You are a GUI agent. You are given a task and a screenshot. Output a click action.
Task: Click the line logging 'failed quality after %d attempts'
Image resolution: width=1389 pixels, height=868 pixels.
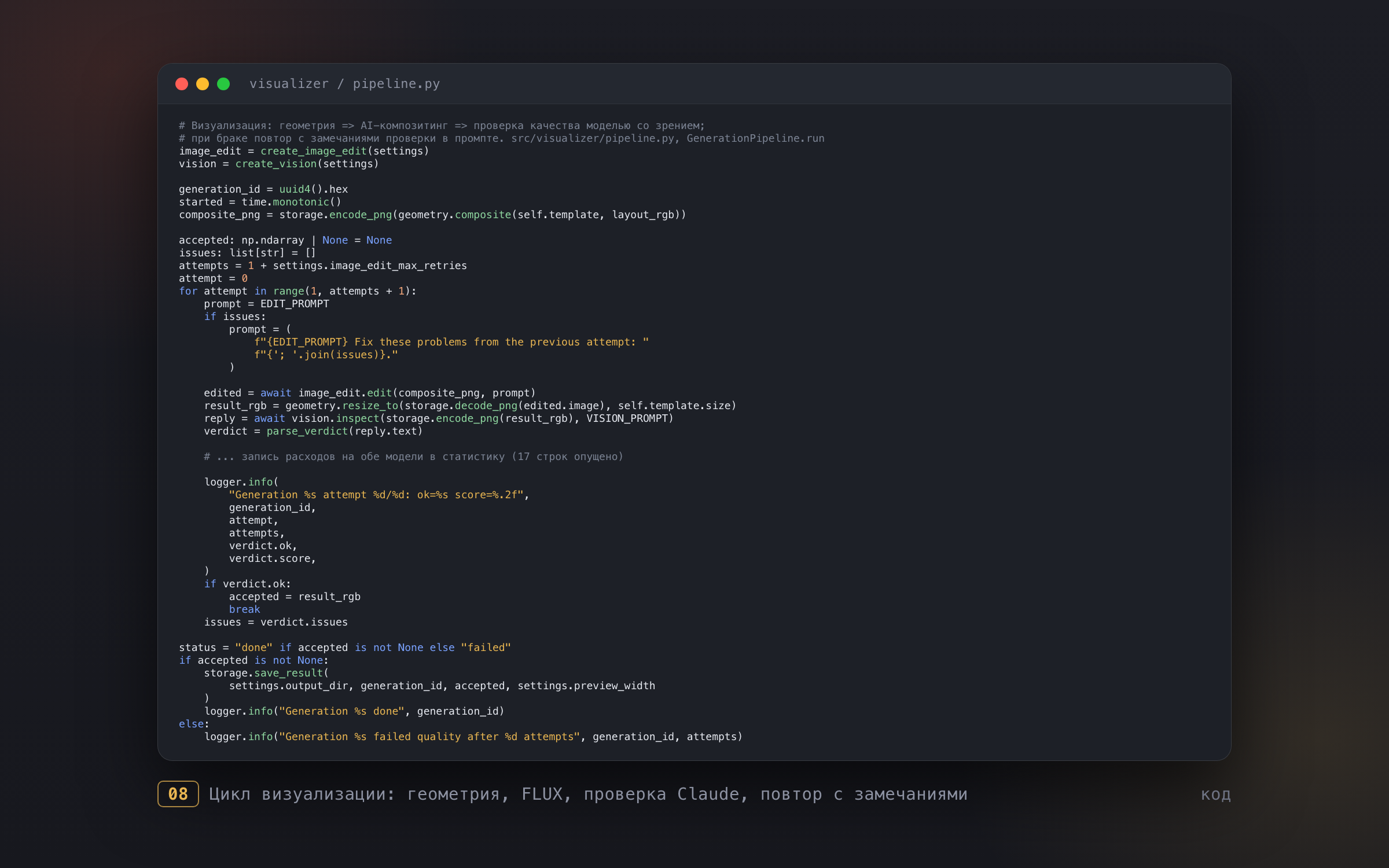(473, 737)
